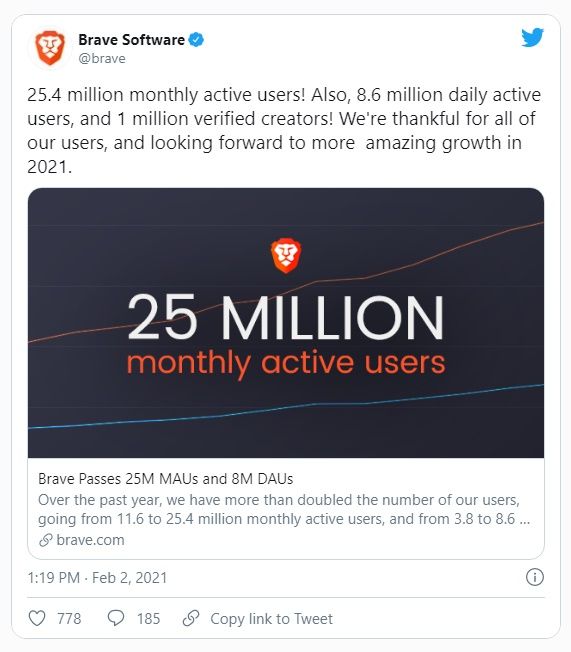Click the Brave lion logo in card image
Image resolution: width=571 pixels, height=652 pixels.
point(286,255)
